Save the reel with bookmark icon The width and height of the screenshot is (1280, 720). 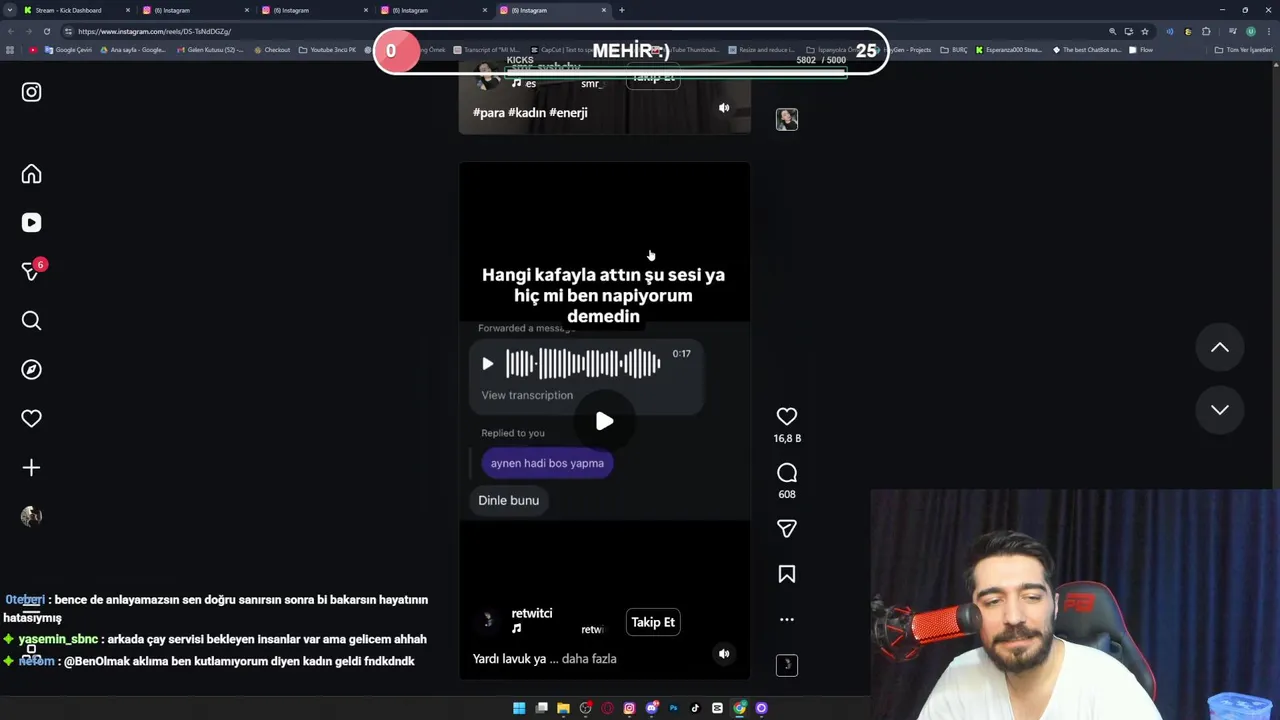click(787, 574)
